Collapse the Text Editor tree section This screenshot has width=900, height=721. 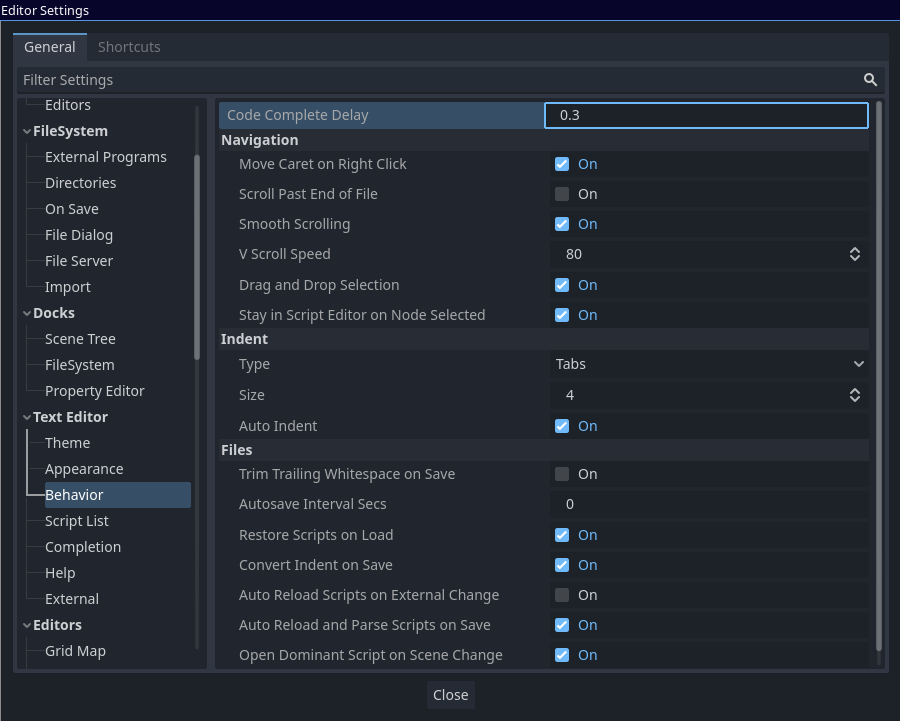click(27, 416)
